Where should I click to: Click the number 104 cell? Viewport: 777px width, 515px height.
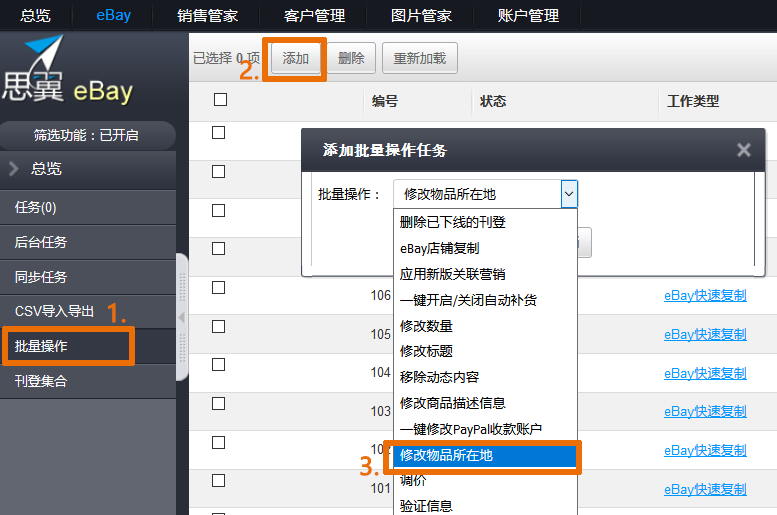[381, 373]
